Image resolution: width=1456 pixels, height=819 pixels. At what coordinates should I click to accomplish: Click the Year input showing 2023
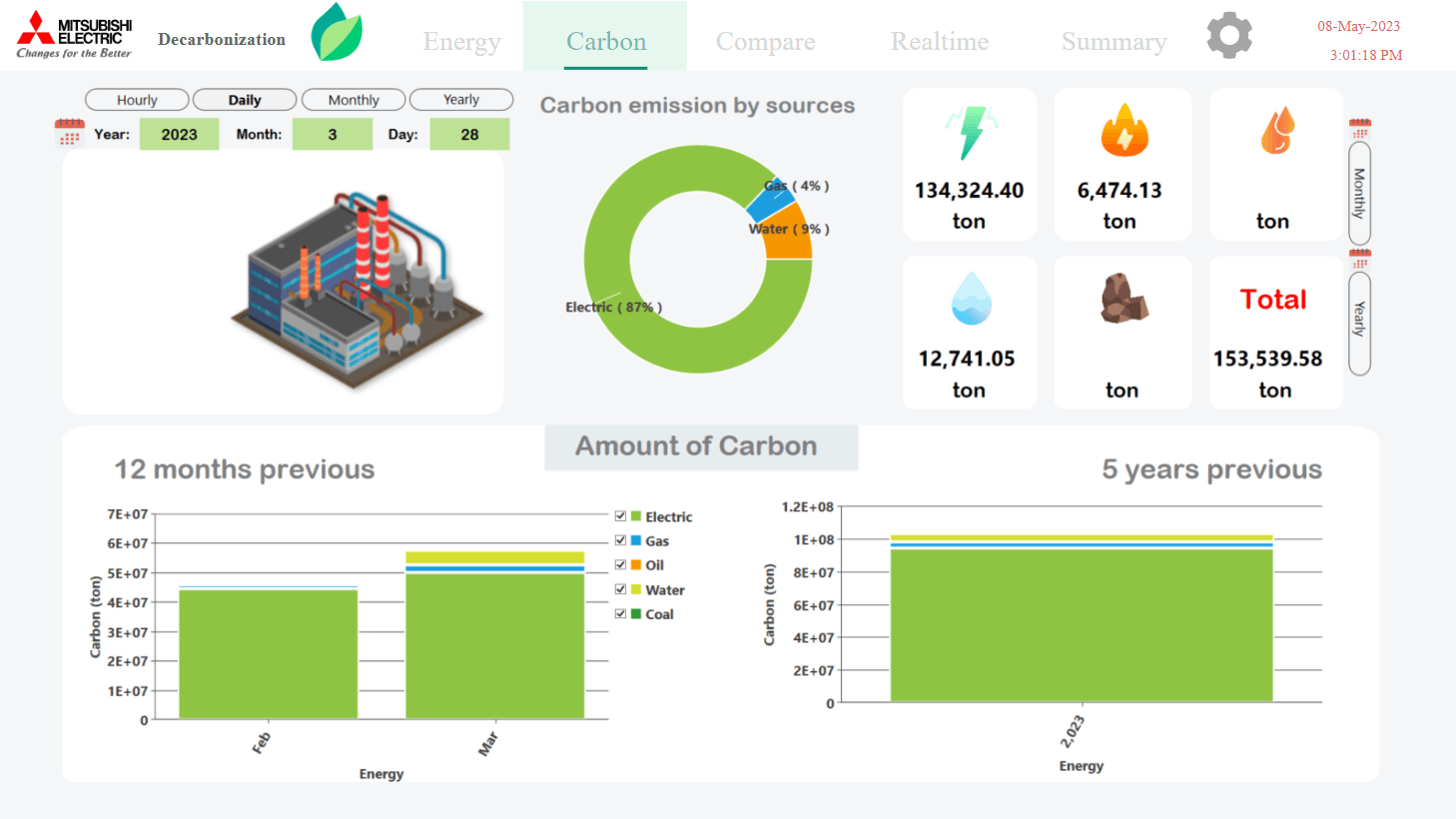(179, 133)
